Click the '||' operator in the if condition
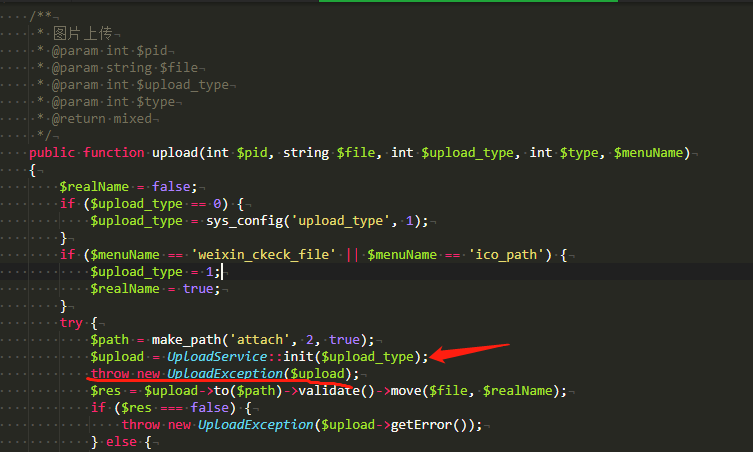The width and height of the screenshot is (753, 452). pos(352,255)
